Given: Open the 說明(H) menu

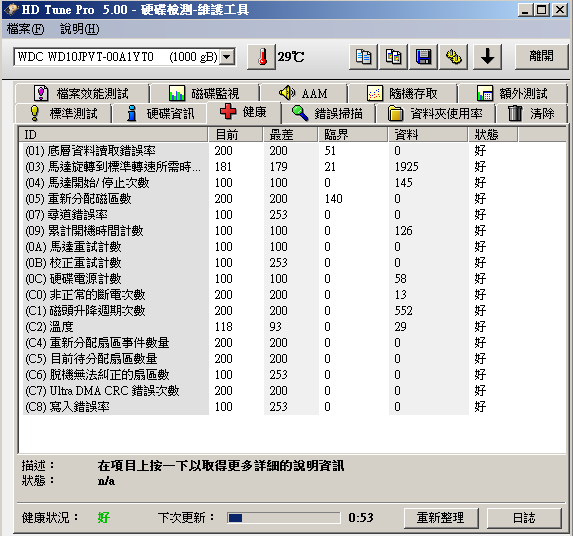Looking at the screenshot, I should 79,29.
